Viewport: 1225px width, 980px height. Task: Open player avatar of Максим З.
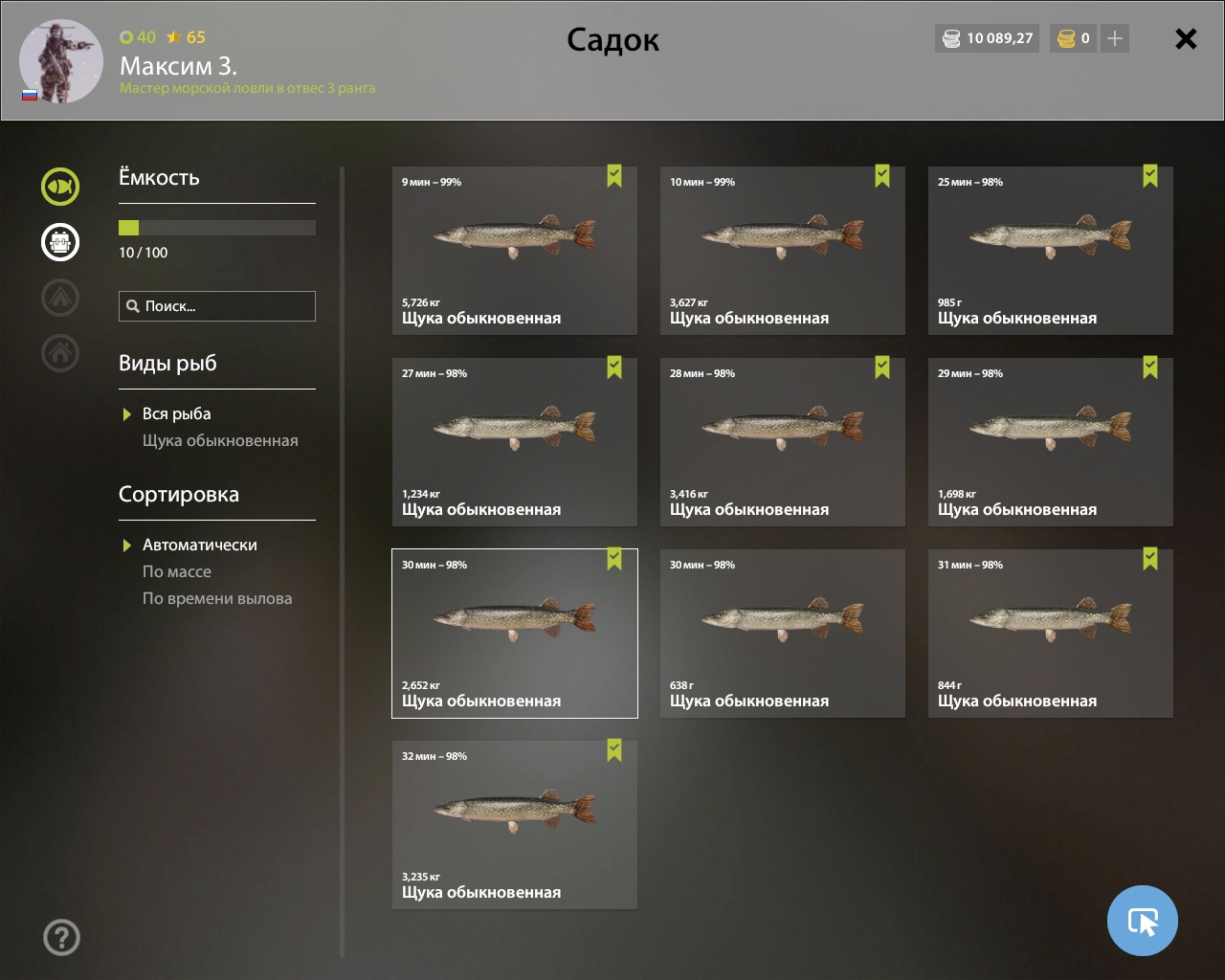pyautogui.click(x=61, y=61)
